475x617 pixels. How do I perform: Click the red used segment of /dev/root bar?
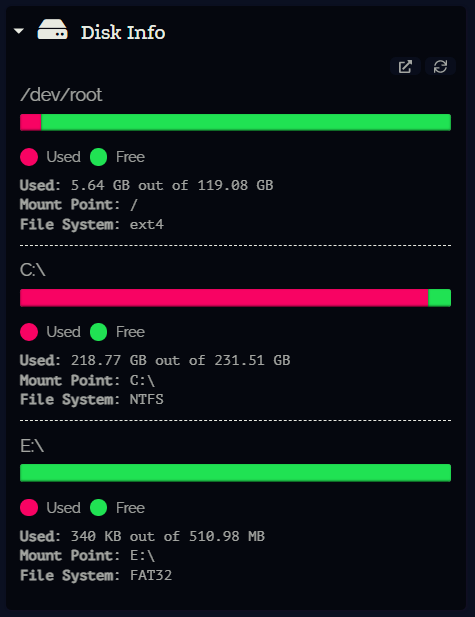[x=31, y=122]
